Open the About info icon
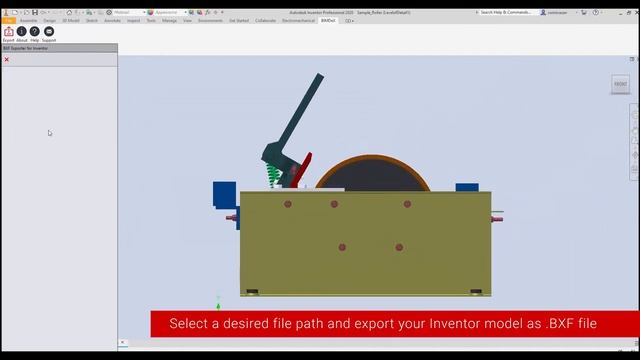 click(x=22, y=34)
